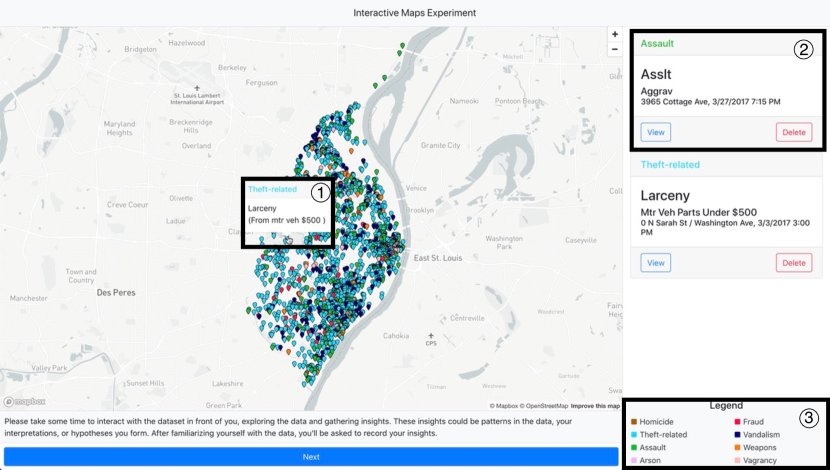
Task: Click the Des Peres map label
Action: pos(116,292)
